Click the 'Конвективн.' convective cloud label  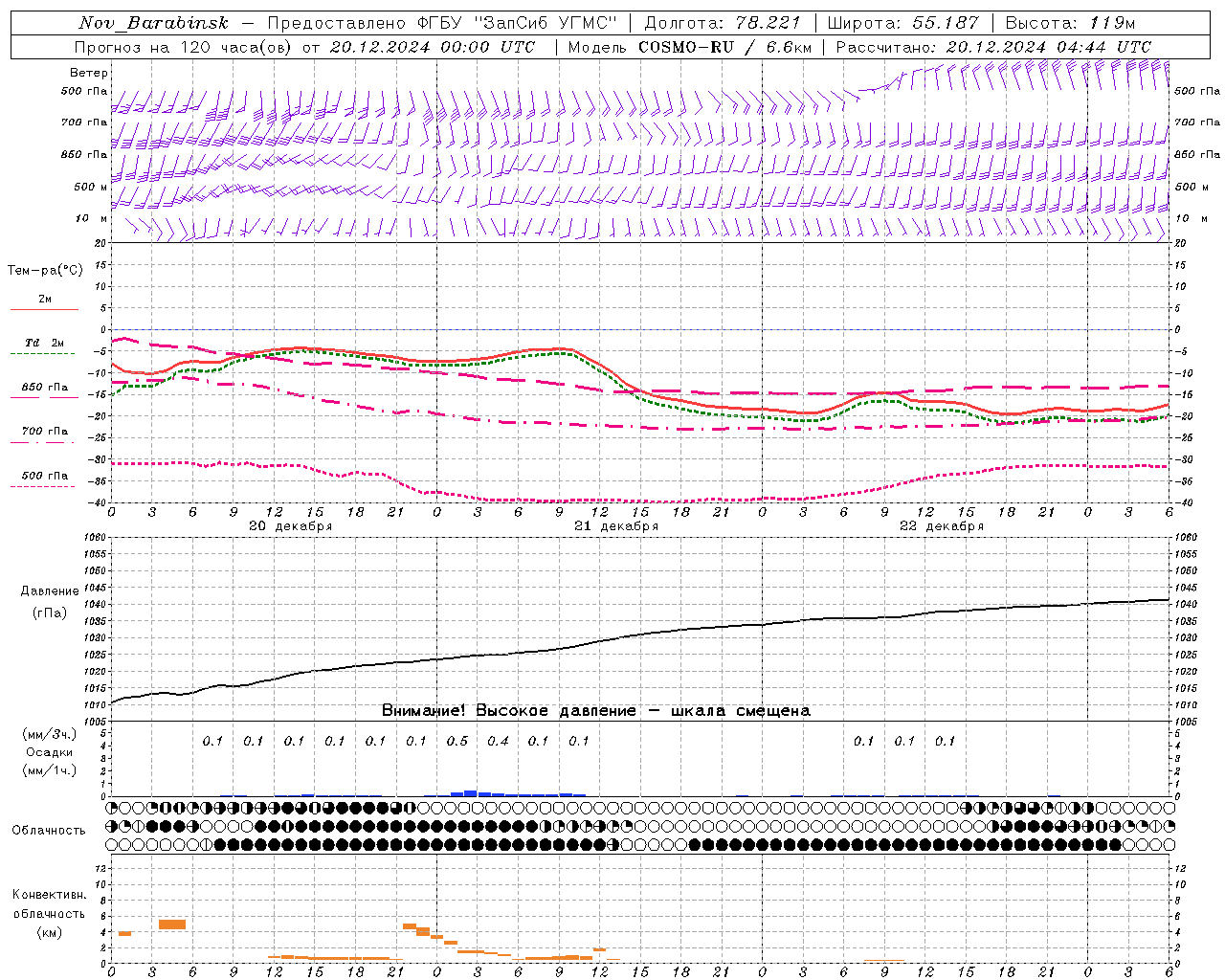click(x=49, y=895)
